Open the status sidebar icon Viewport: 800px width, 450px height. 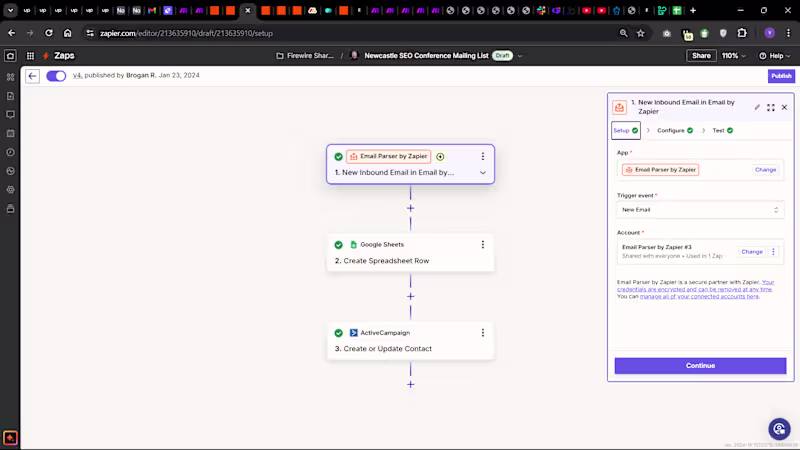tap(10, 171)
